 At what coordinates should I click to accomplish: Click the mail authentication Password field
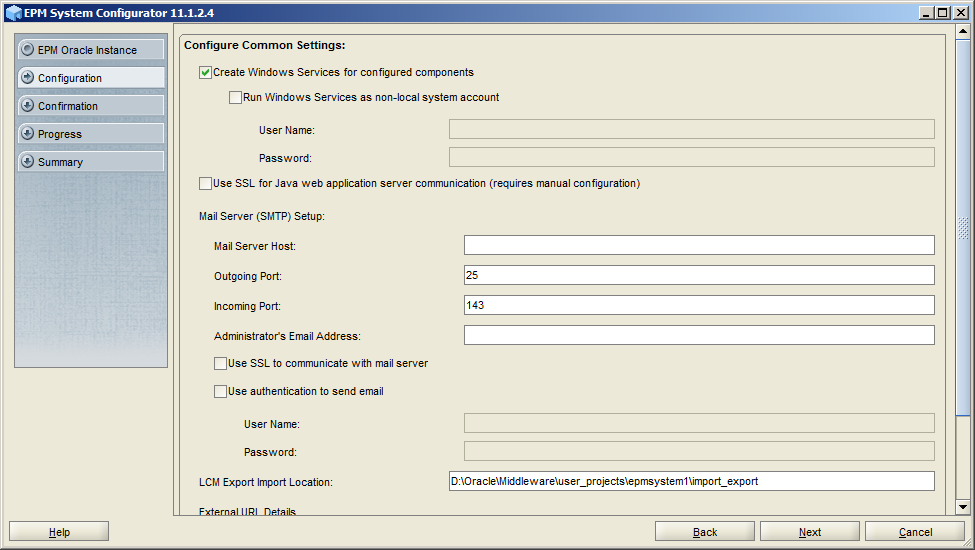click(x=699, y=451)
